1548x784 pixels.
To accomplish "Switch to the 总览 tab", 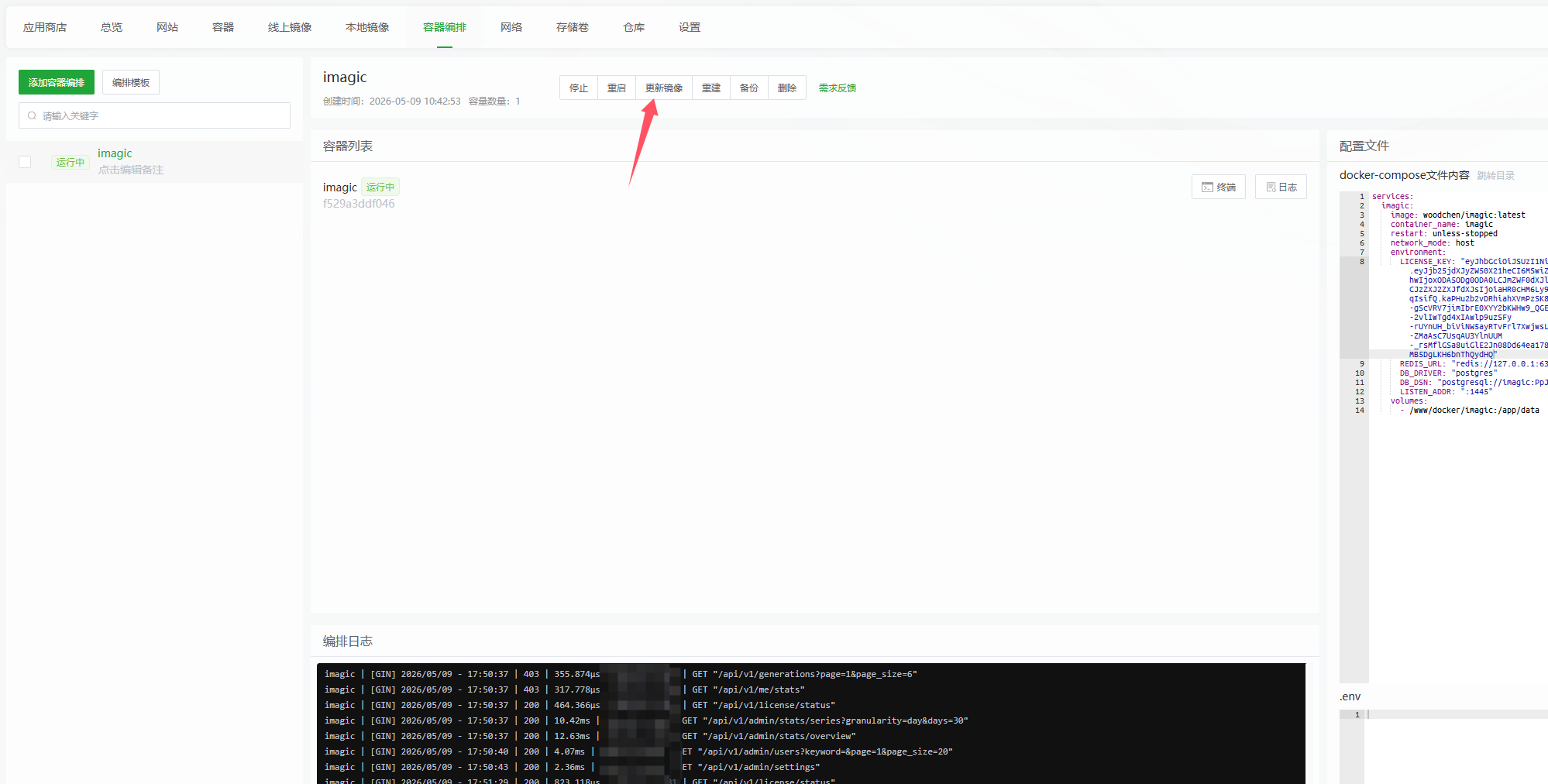I will pyautogui.click(x=112, y=27).
